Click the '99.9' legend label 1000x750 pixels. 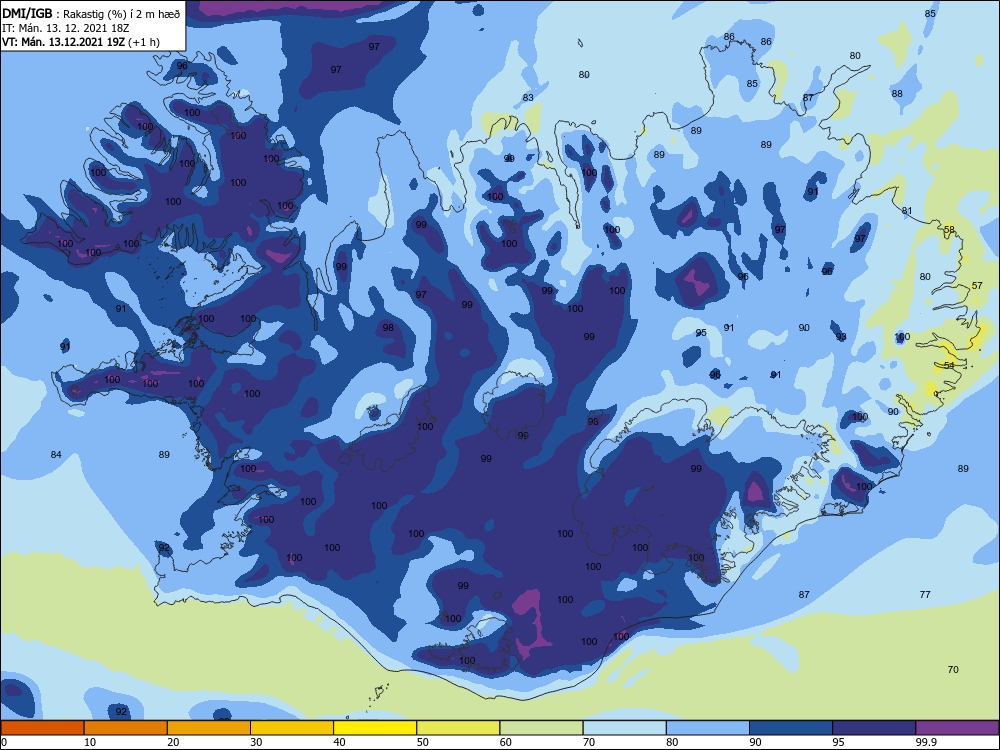click(926, 742)
